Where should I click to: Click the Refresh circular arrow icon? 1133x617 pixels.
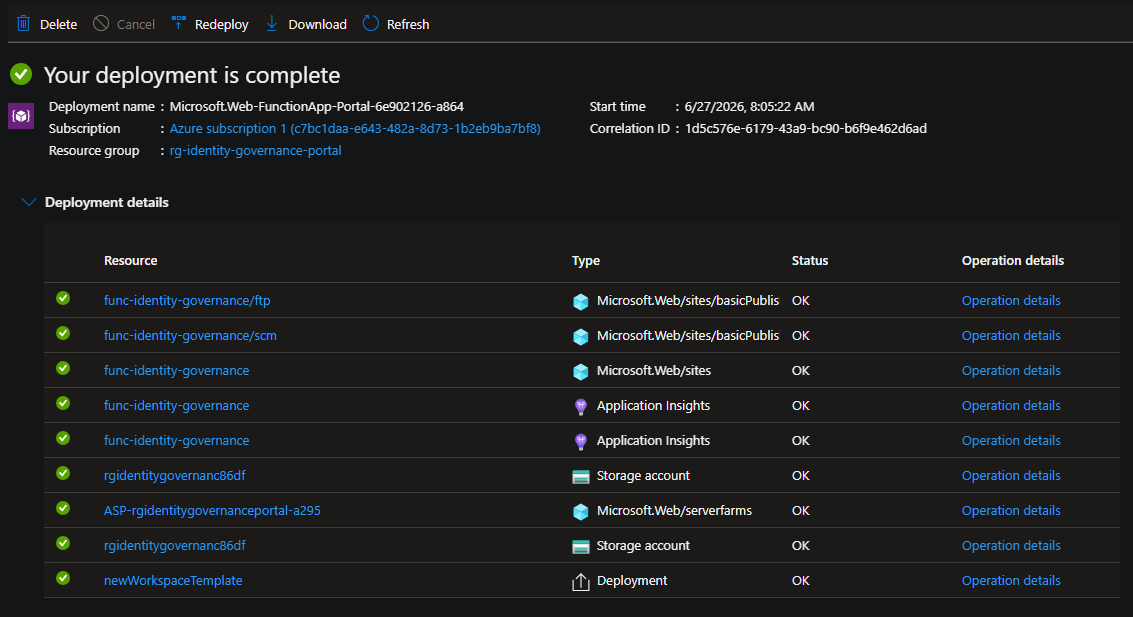coord(371,24)
